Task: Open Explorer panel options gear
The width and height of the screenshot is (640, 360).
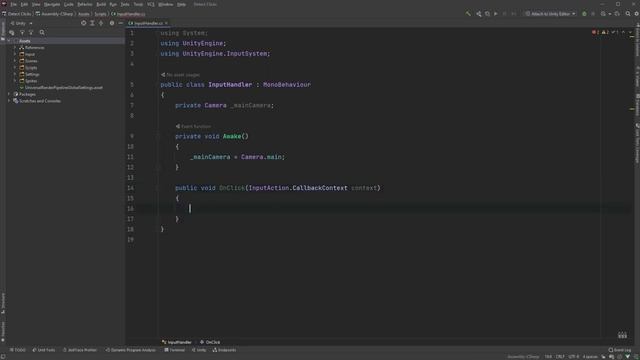Action: pyautogui.click(x=112, y=23)
